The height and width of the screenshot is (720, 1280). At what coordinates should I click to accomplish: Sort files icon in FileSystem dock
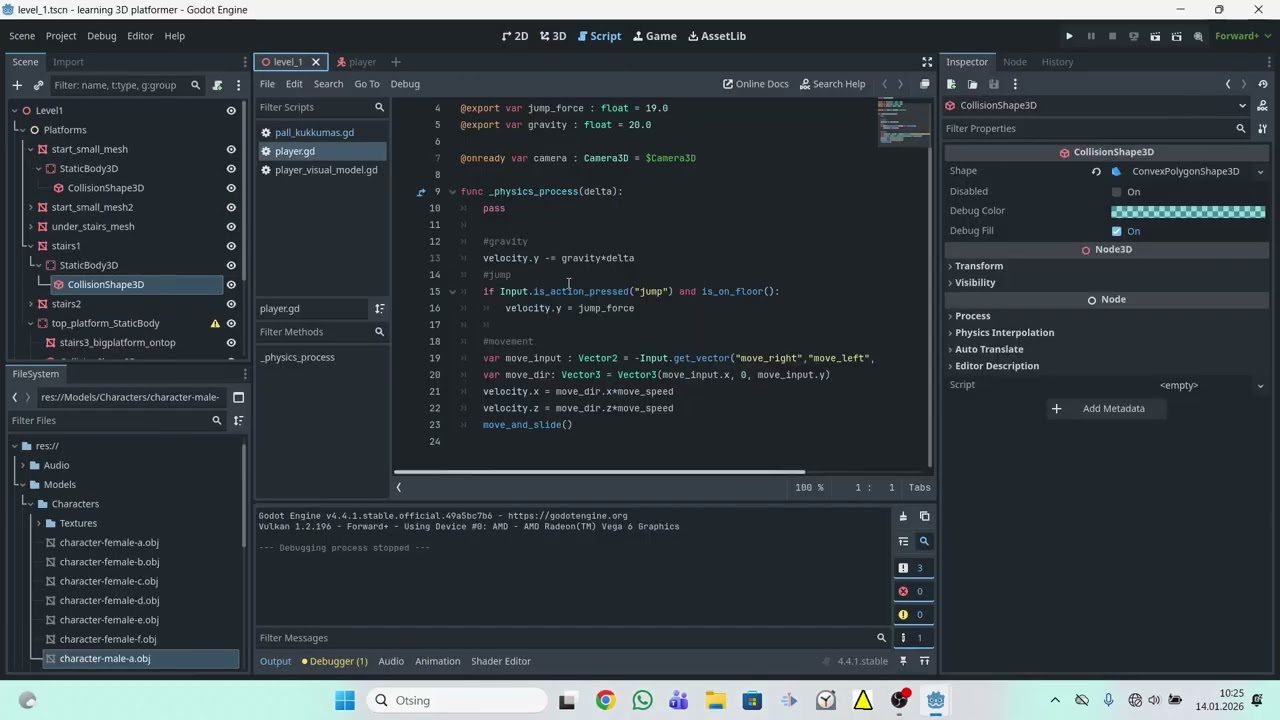[238, 421]
